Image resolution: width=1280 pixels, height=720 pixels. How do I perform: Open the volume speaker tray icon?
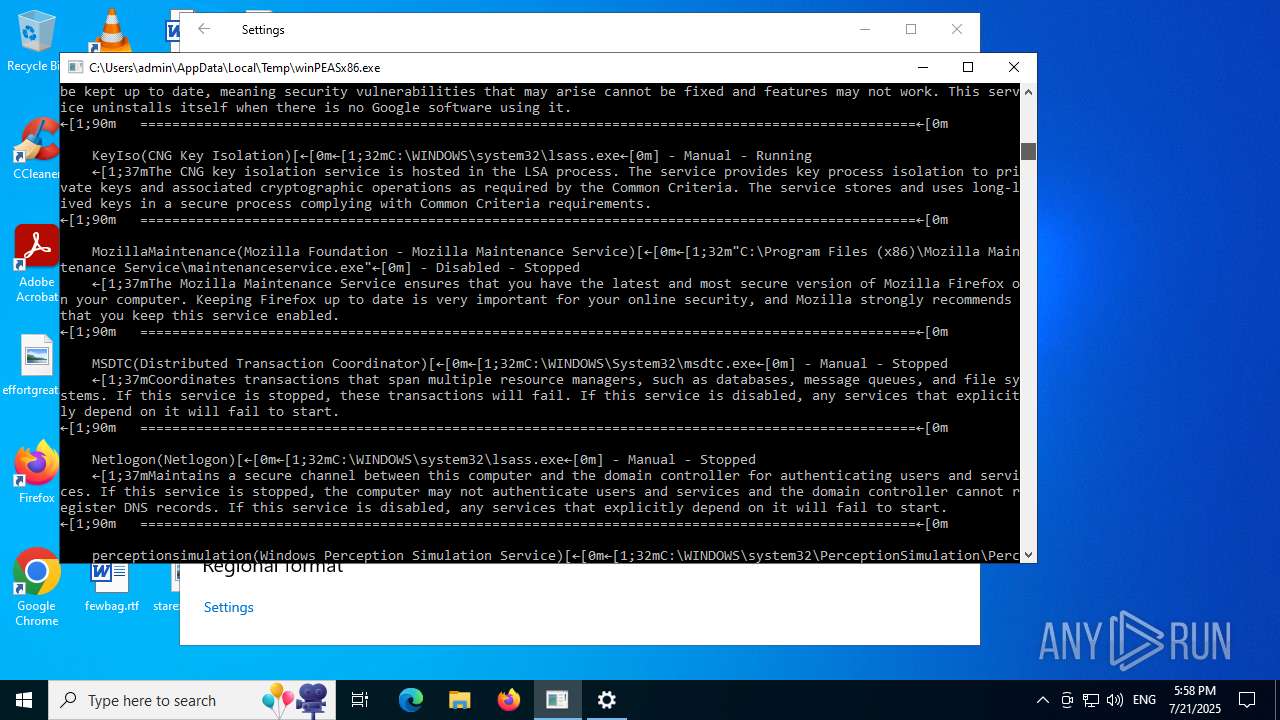point(1115,700)
